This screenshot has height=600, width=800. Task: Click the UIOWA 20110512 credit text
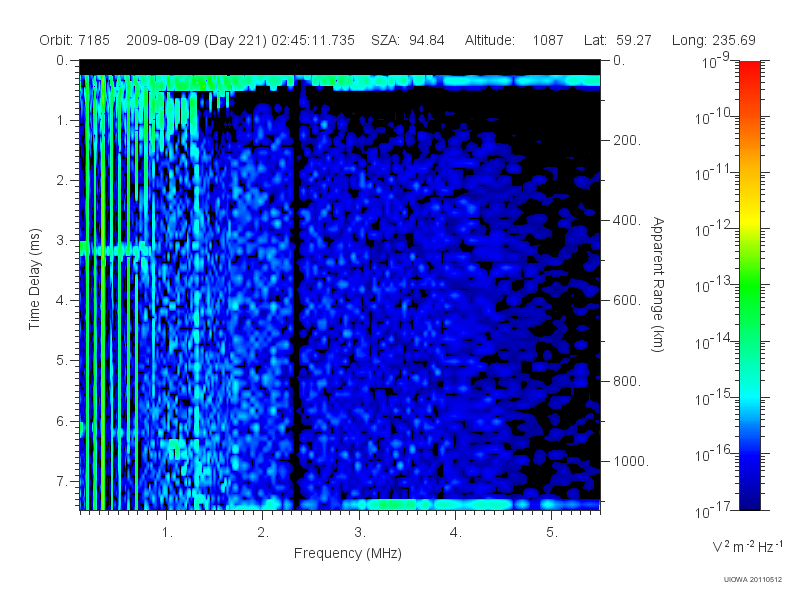pos(753,579)
